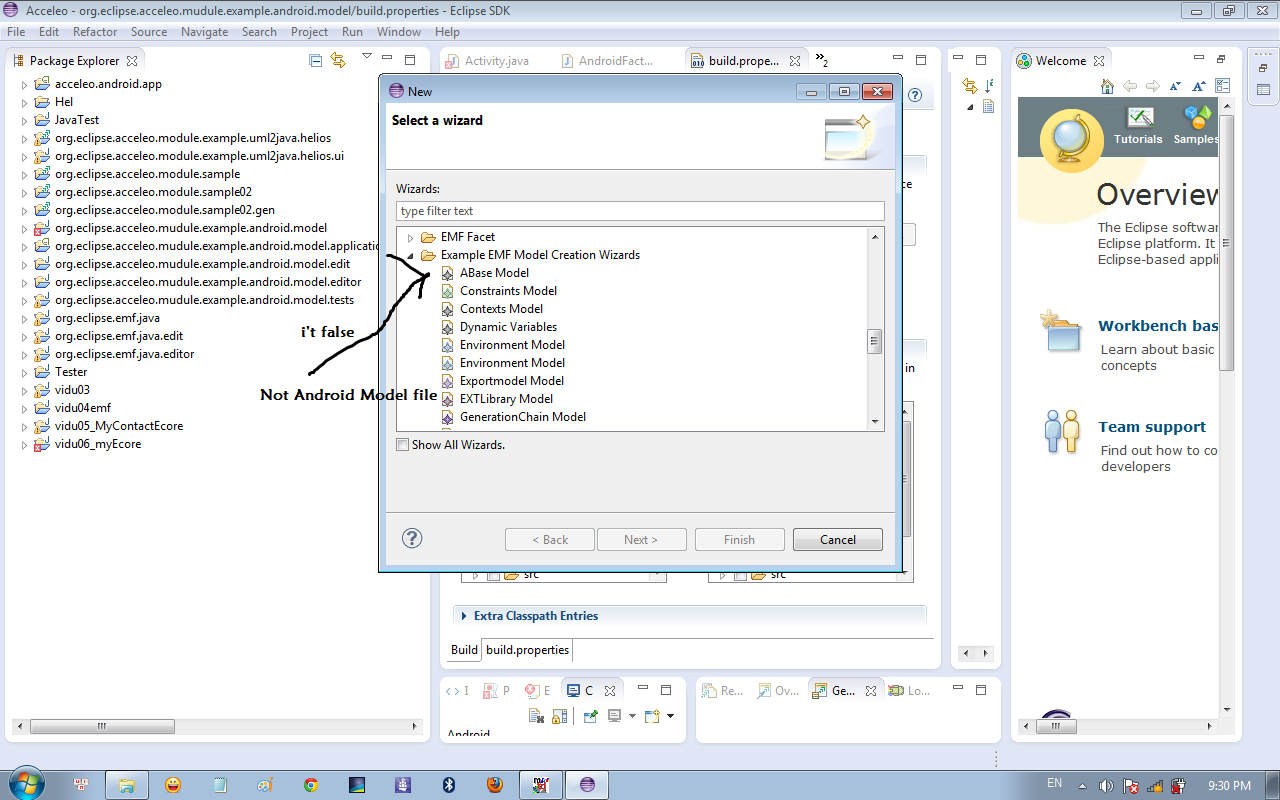Click the Collapse All icon in Package Explorer
The width and height of the screenshot is (1280, 800).
coord(316,60)
